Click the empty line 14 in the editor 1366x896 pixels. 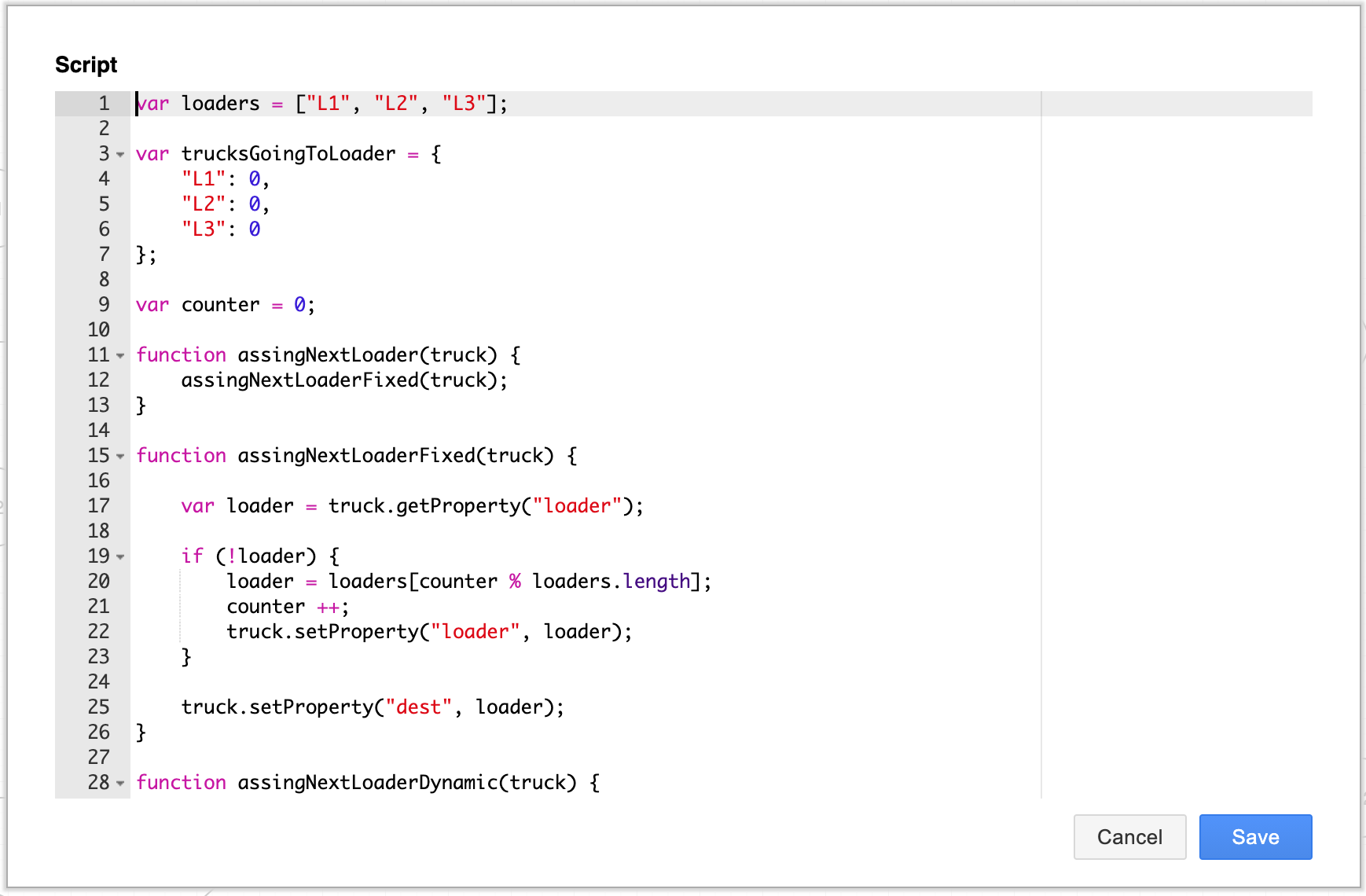point(236,430)
